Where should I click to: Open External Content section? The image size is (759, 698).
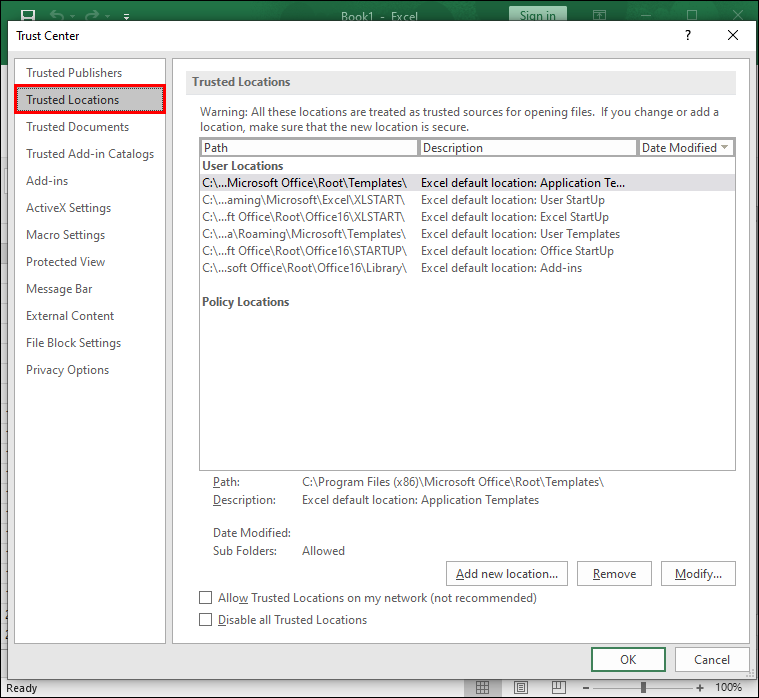pos(90,316)
